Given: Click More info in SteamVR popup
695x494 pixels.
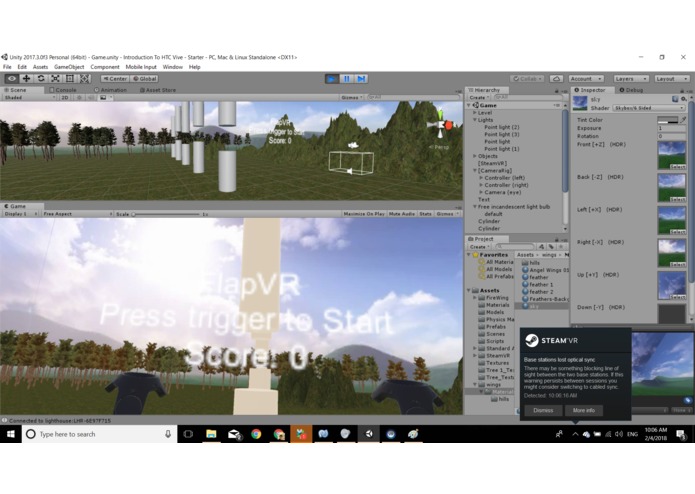Looking at the screenshot, I should click(x=584, y=410).
